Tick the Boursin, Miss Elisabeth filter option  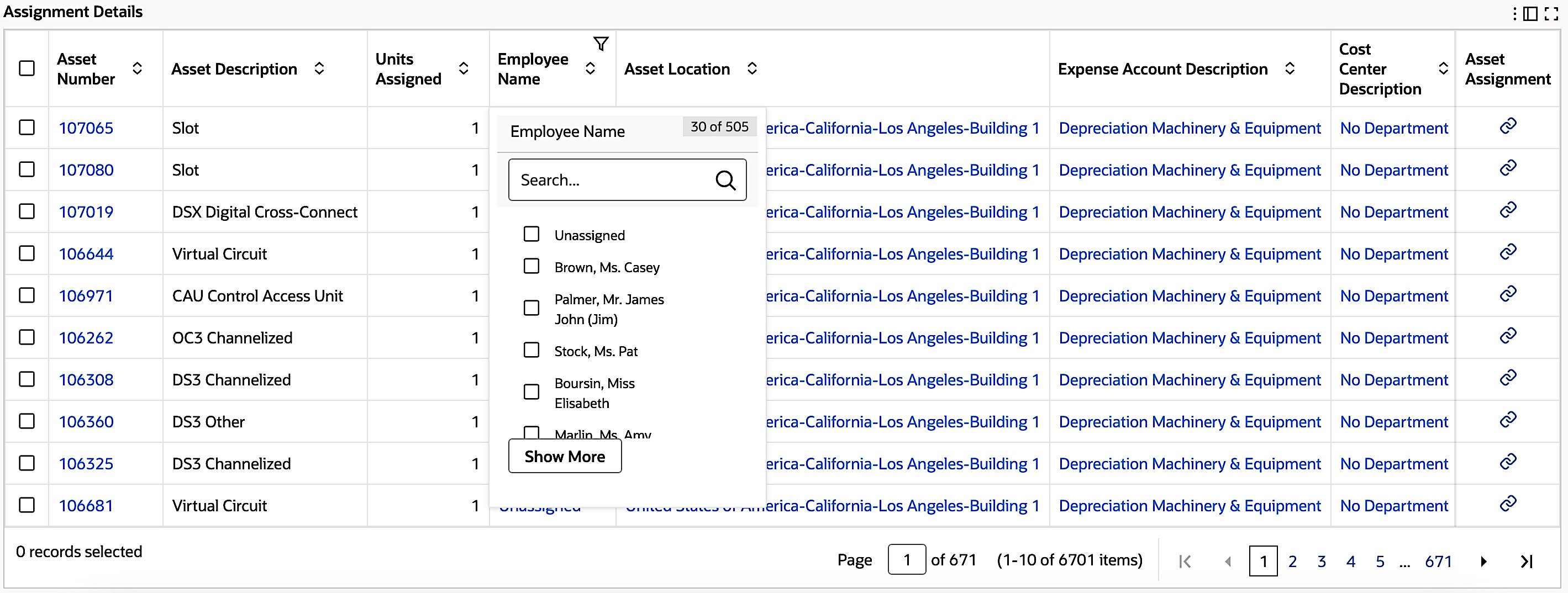(532, 391)
